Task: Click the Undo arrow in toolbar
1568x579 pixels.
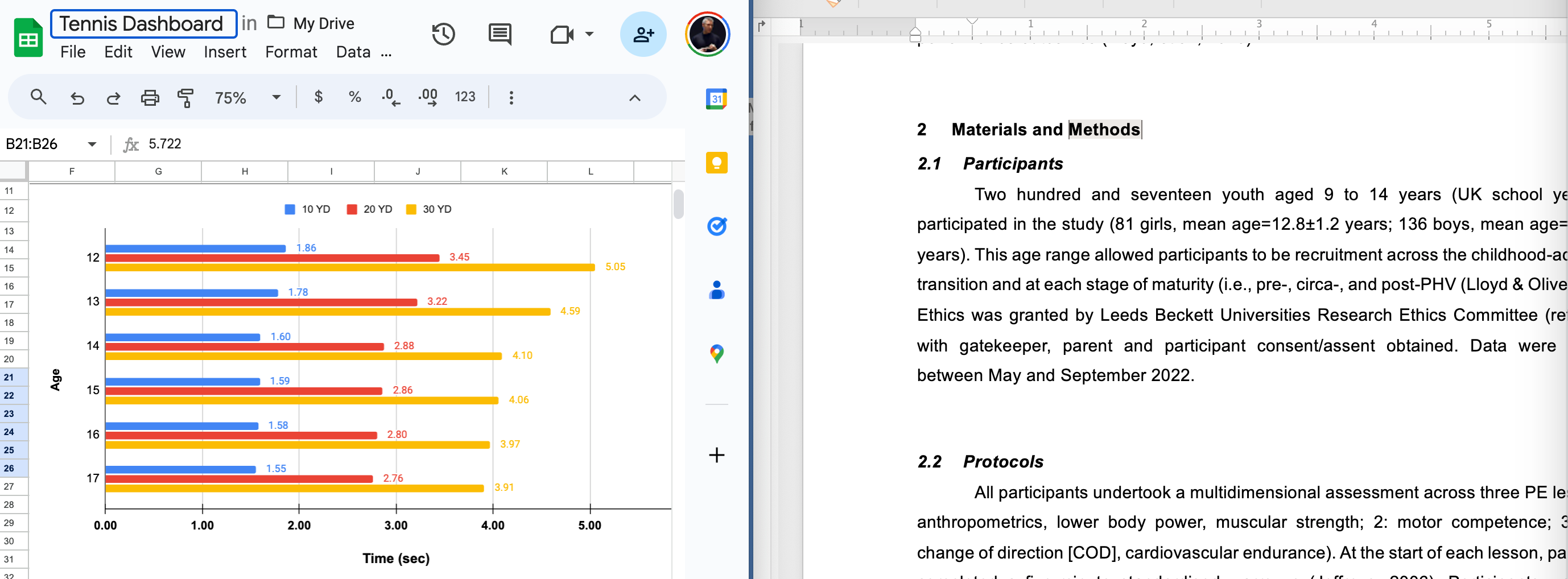Action: [x=77, y=97]
